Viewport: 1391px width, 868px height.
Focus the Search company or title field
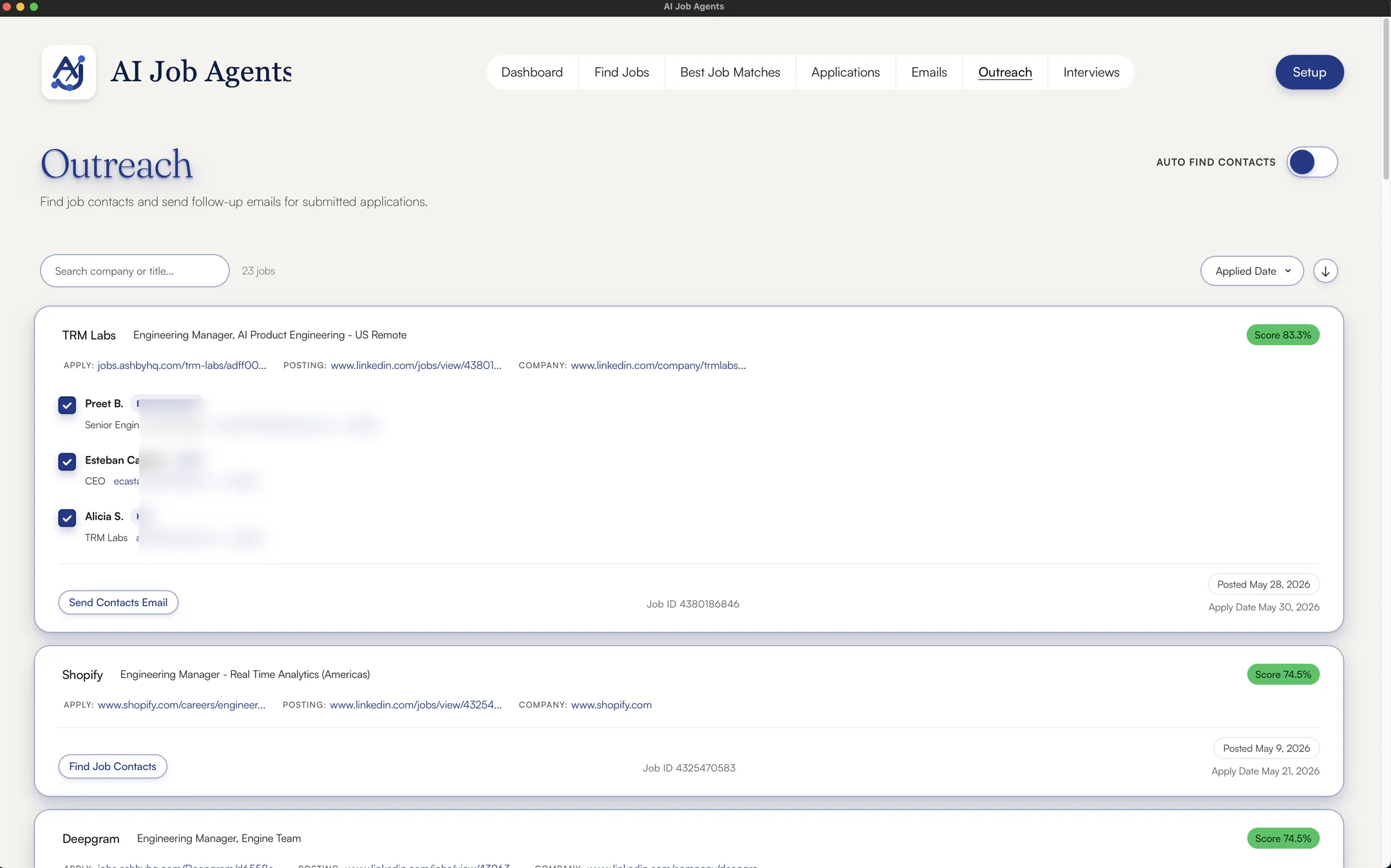click(135, 271)
